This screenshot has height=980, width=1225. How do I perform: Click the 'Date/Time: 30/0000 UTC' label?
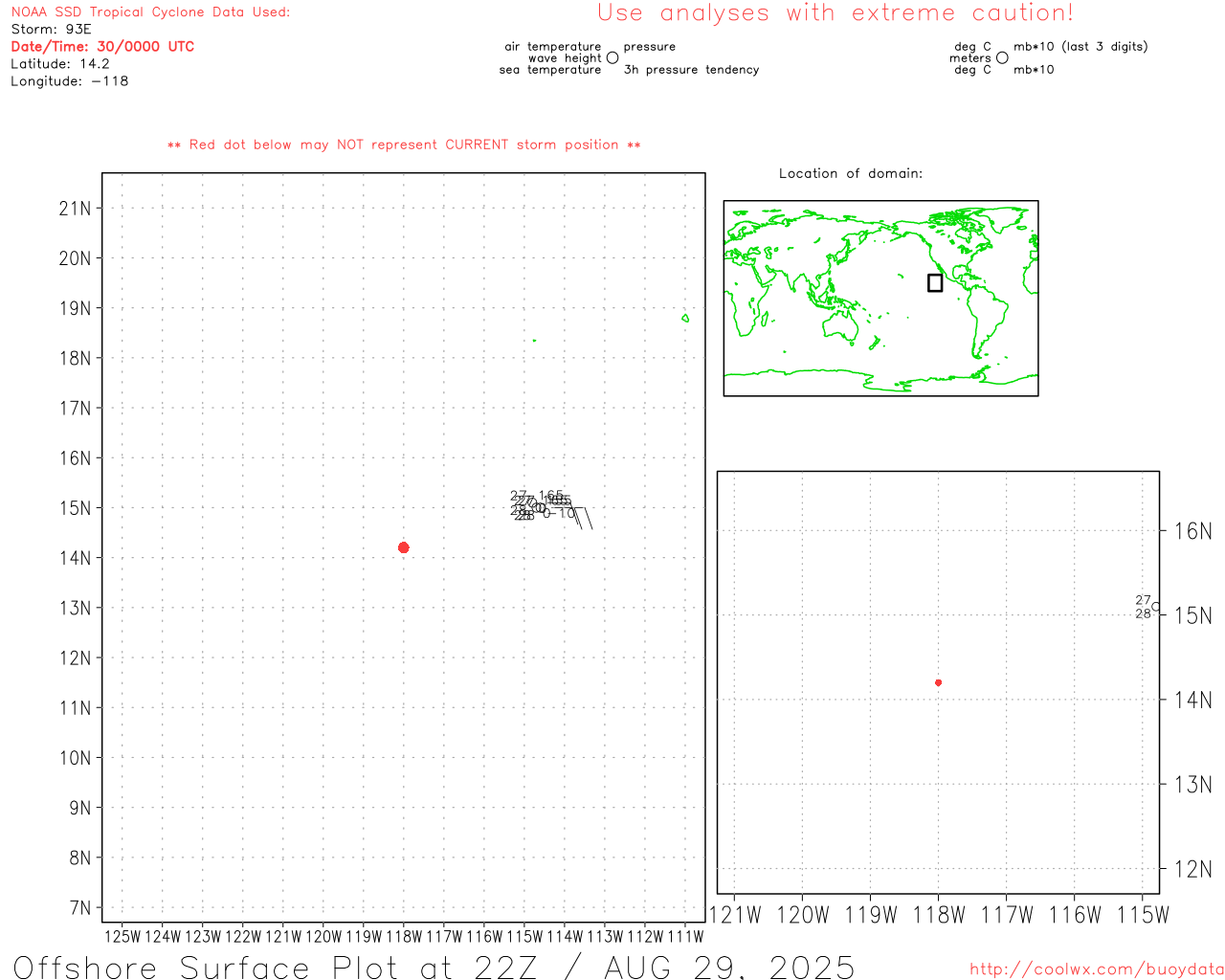click(x=102, y=46)
